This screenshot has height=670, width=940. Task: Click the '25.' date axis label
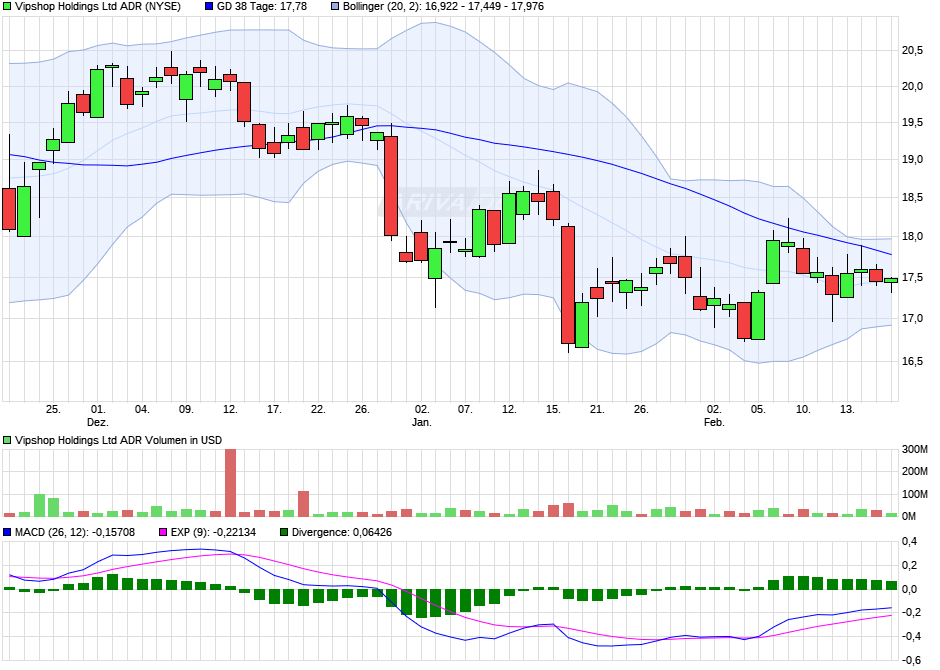coord(53,409)
